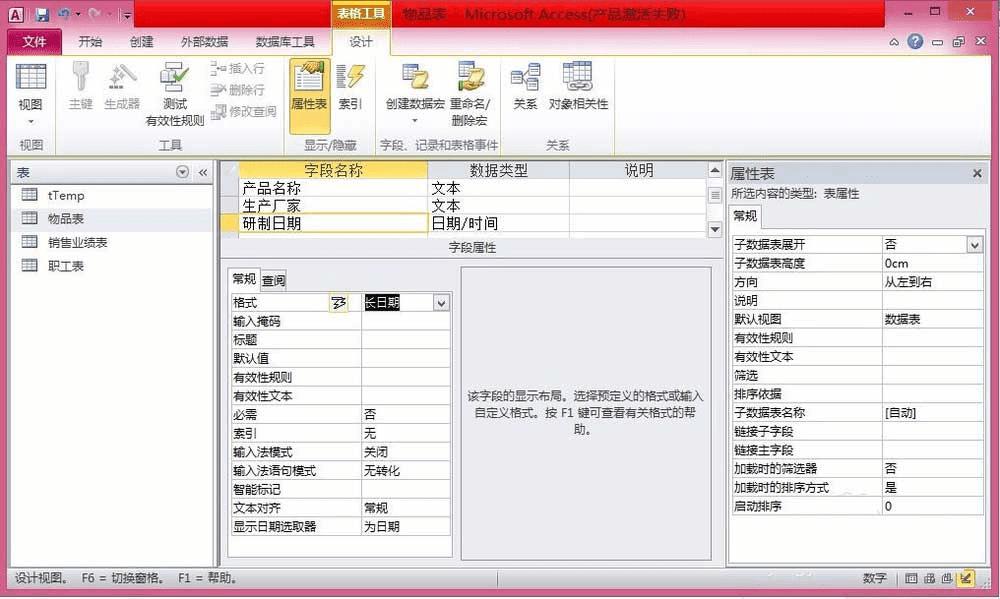1000x599 pixels.
Task: Open the 格式 format dropdown arrow
Action: [441, 303]
